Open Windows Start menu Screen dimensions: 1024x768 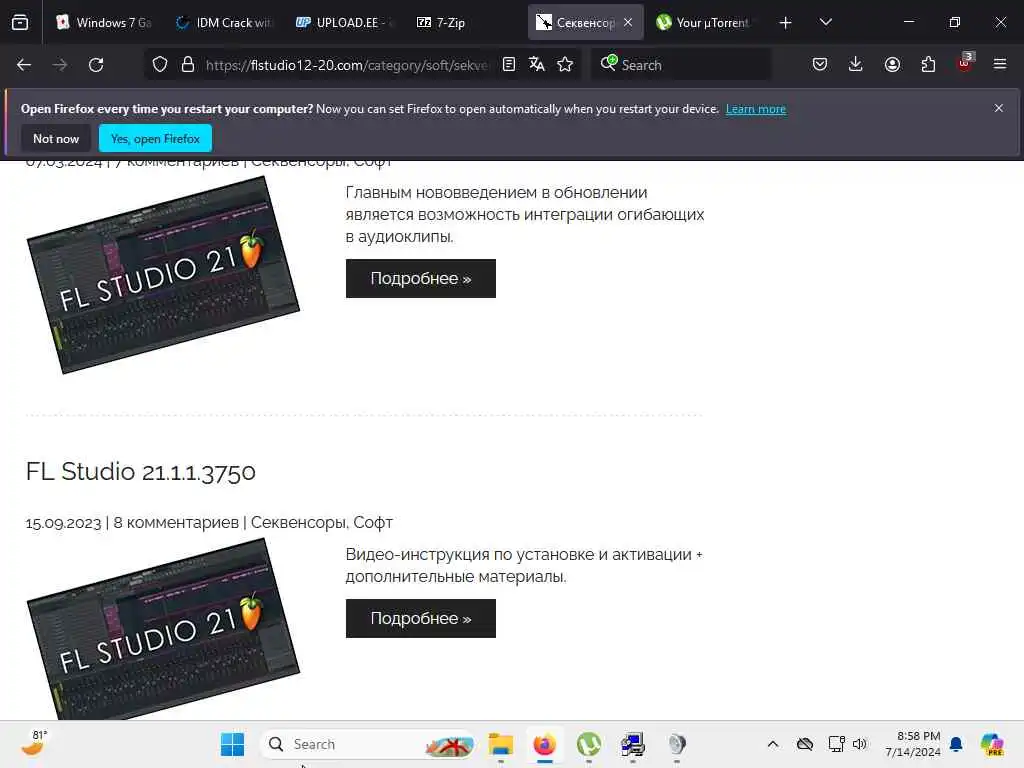232,744
